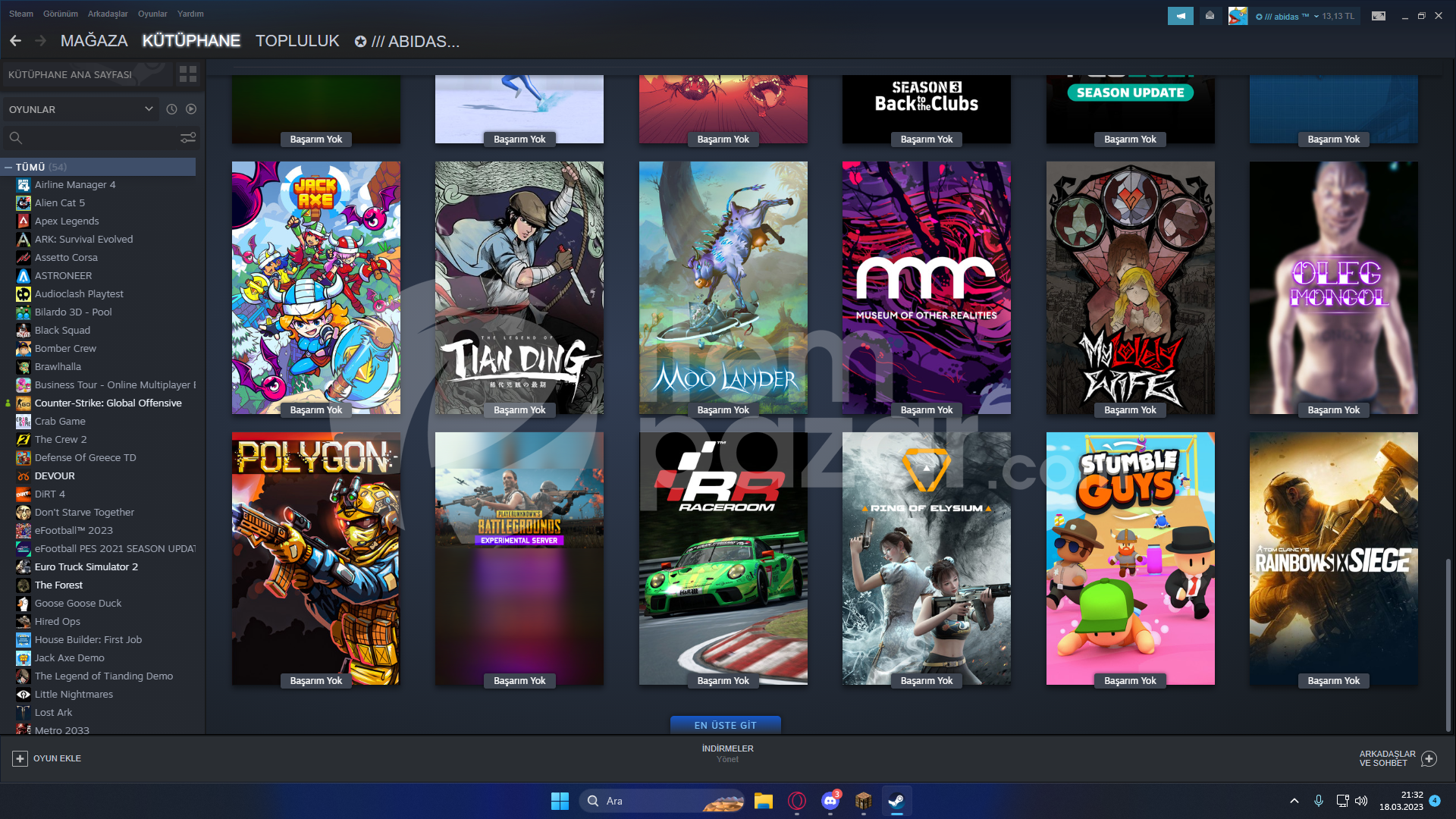
Task: Open Legend of Tian Ding cover
Action: [519, 287]
